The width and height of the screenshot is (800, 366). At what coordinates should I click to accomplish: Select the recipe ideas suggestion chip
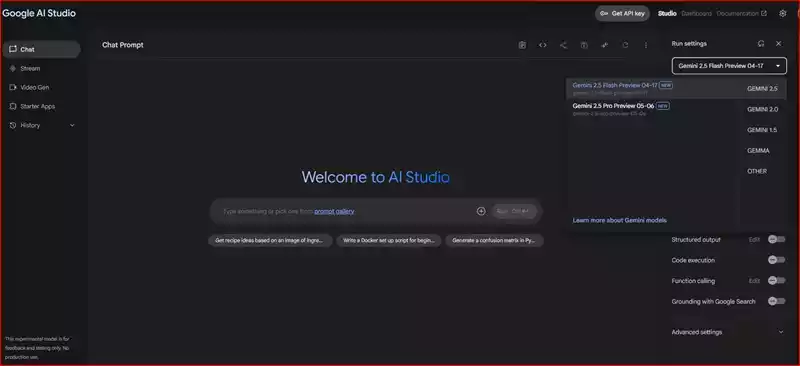(x=270, y=240)
